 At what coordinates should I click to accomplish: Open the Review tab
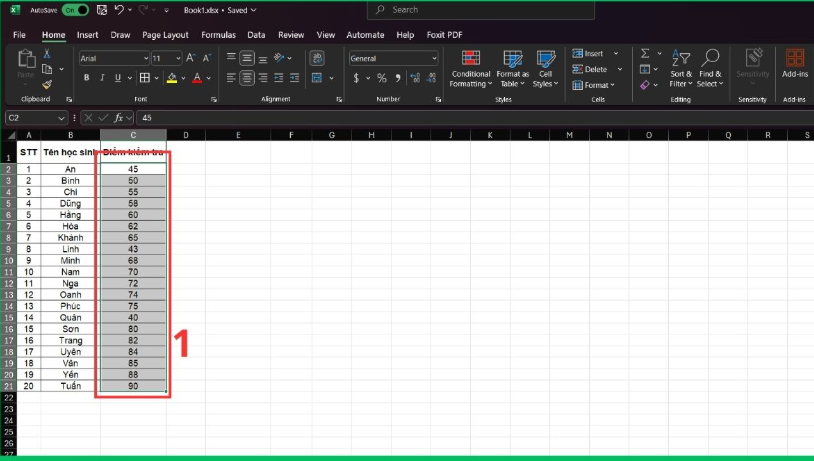point(291,35)
